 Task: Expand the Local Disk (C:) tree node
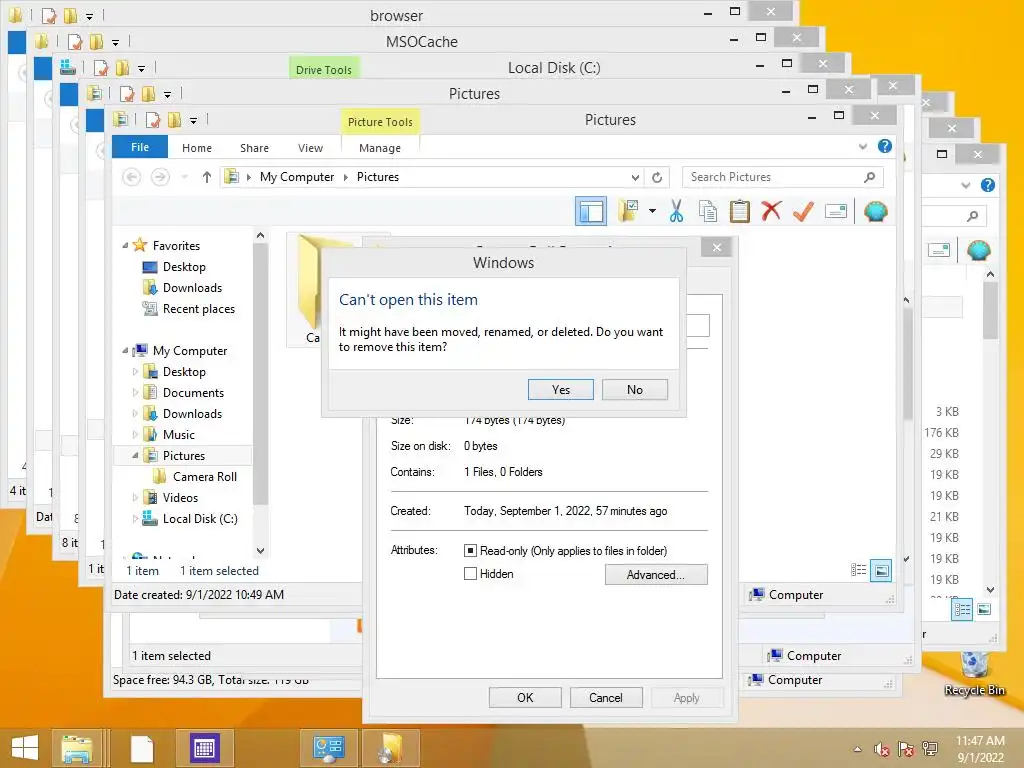[x=135, y=519]
